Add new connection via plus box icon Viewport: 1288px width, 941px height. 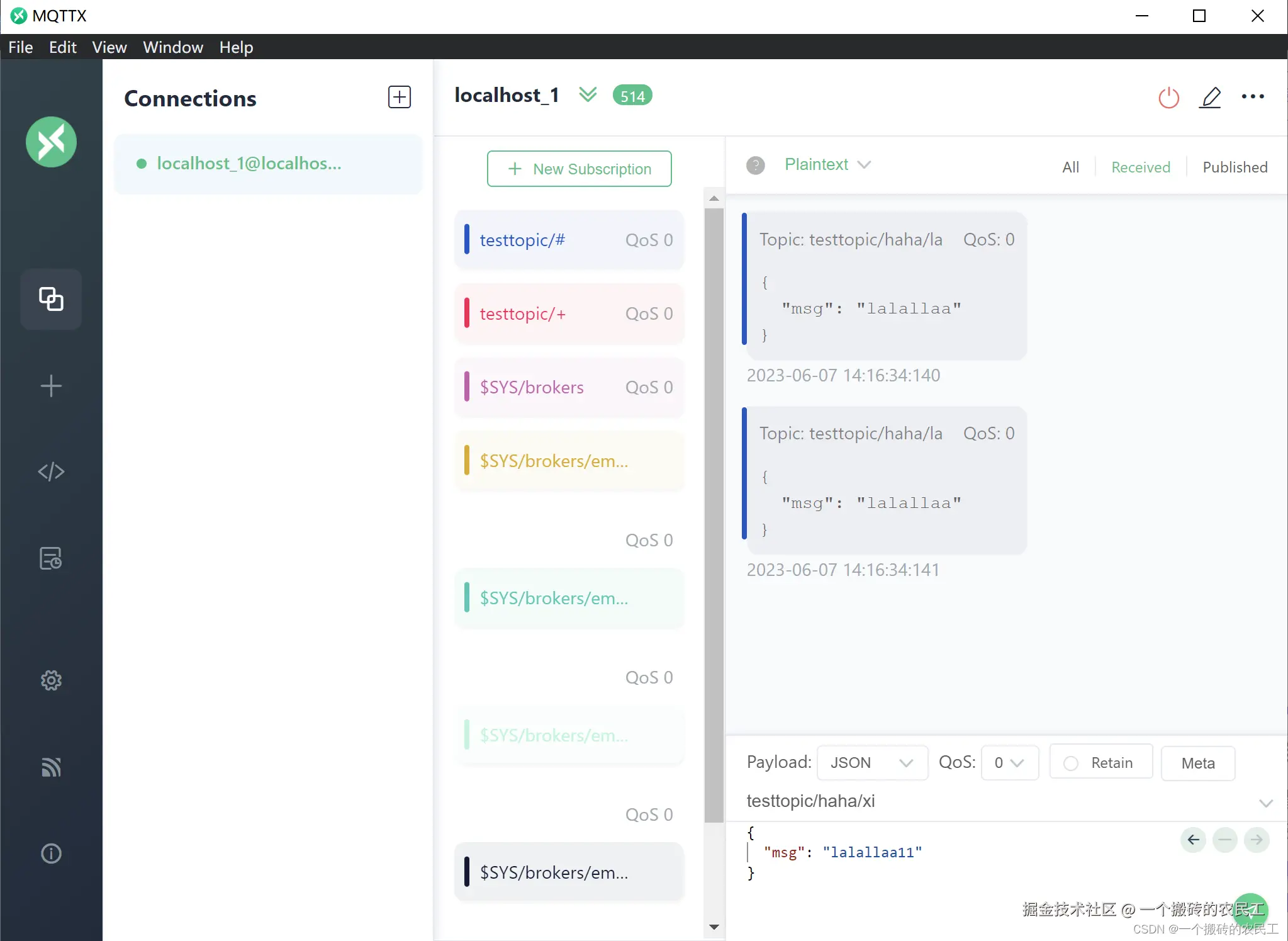(x=400, y=98)
